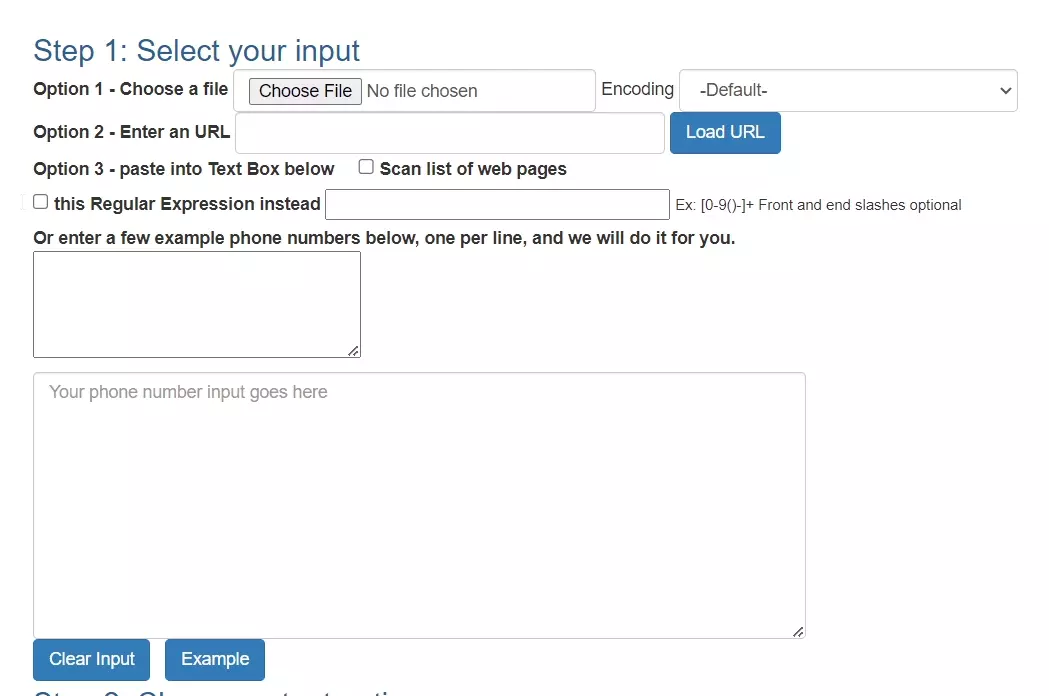This screenshot has width=1049, height=696.
Task: Click the Option 3 paste instruction text
Action: 184,168
